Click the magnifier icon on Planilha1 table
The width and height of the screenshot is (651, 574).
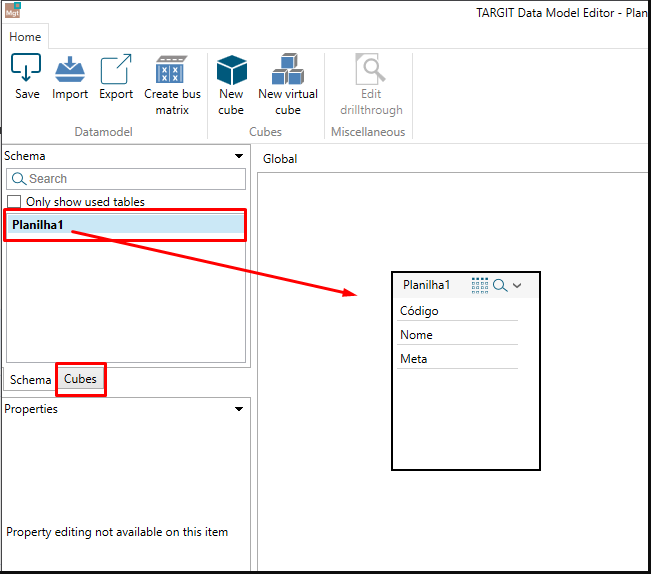(x=500, y=286)
